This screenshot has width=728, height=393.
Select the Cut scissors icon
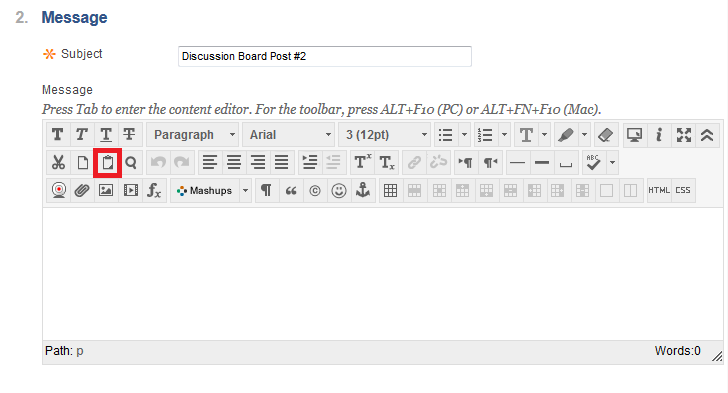tap(58, 163)
